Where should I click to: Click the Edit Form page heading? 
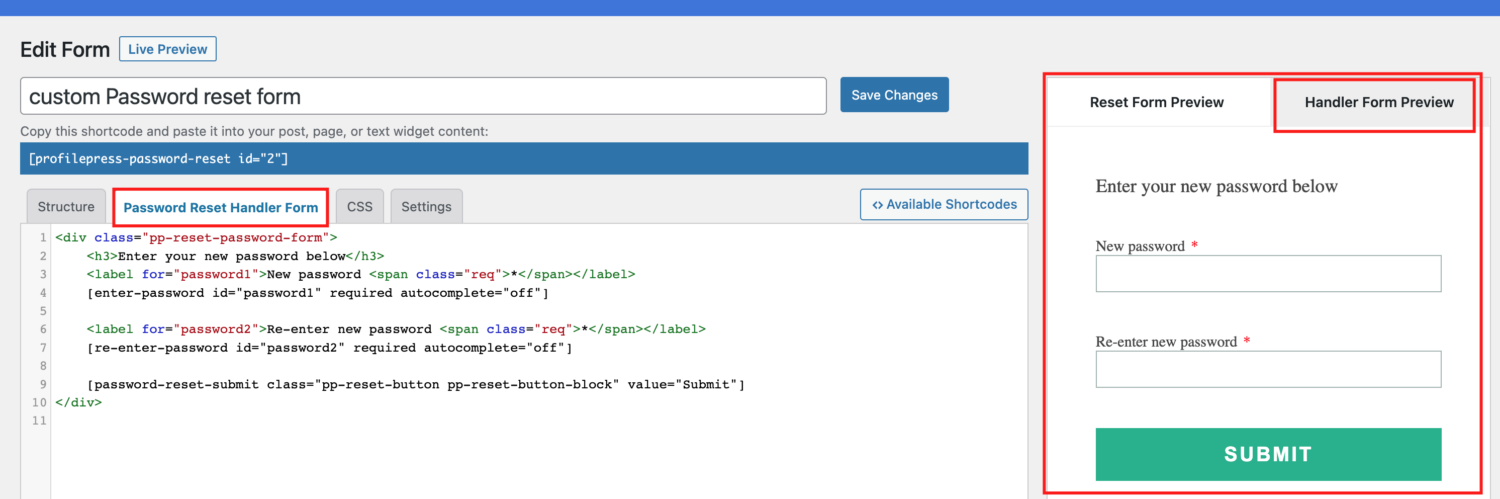tap(65, 49)
